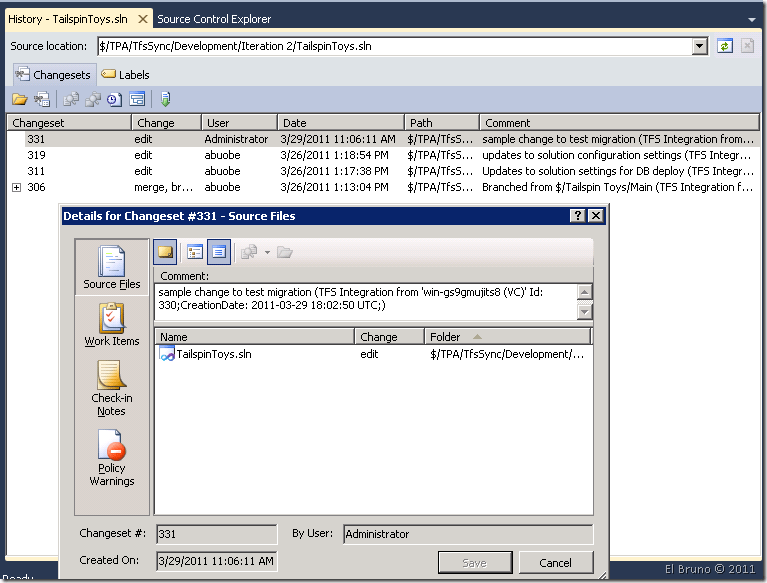The width and height of the screenshot is (767, 583).
Task: Switch to the Labels tab
Action: pos(126,74)
